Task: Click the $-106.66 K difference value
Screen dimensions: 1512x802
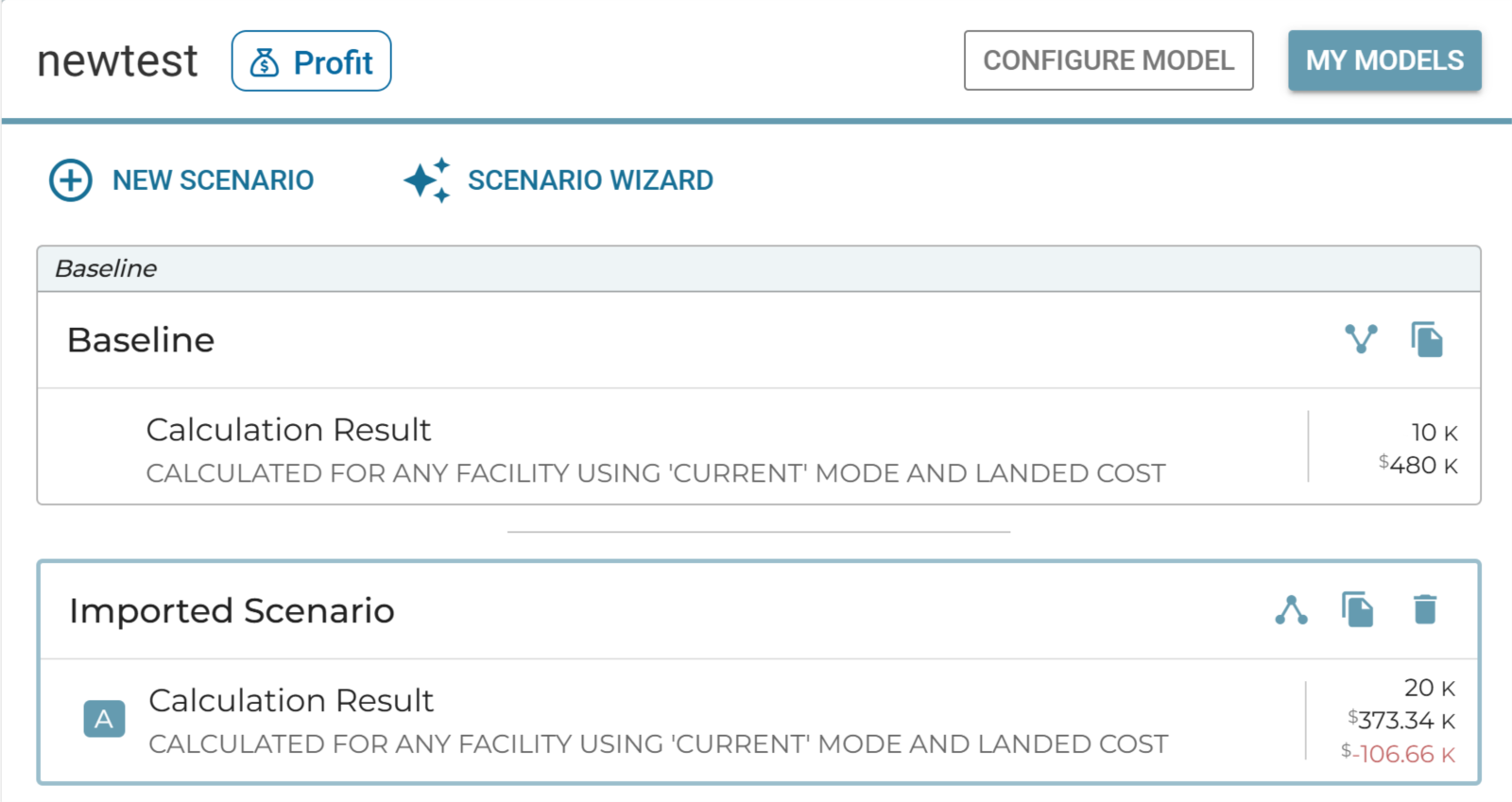Action: [1399, 754]
